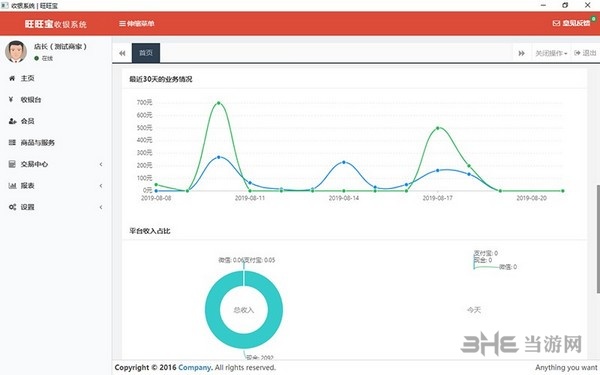Expand the 报表 submenu chevron
This screenshot has height=375, width=600.
(x=101, y=186)
